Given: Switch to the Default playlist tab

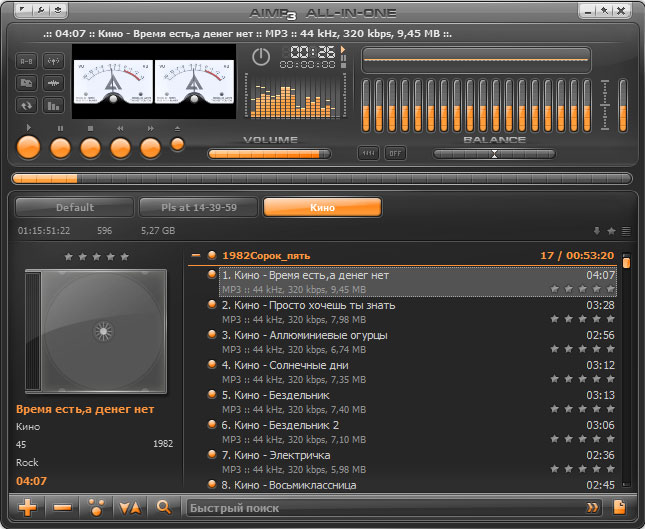Looking at the screenshot, I should pos(74,207).
